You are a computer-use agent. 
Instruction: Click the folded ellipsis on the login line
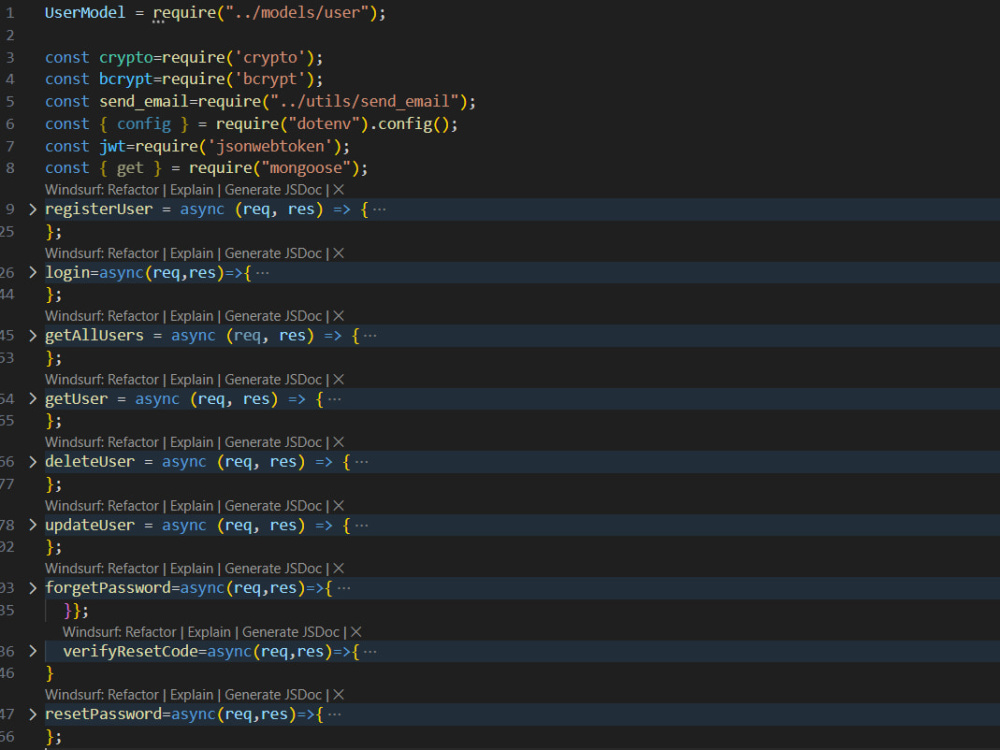point(262,273)
